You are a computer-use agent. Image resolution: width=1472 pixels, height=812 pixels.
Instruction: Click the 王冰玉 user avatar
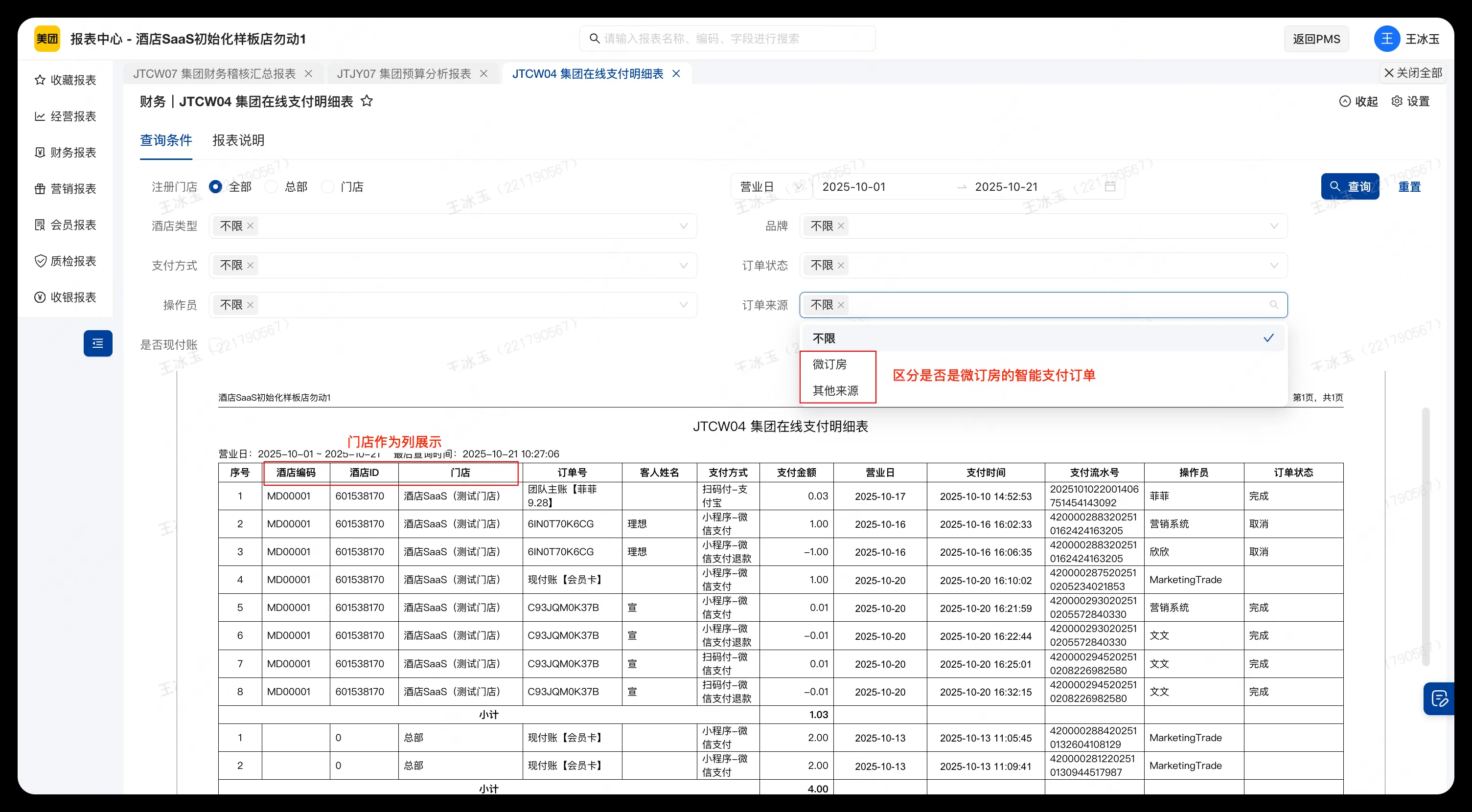tap(1387, 38)
